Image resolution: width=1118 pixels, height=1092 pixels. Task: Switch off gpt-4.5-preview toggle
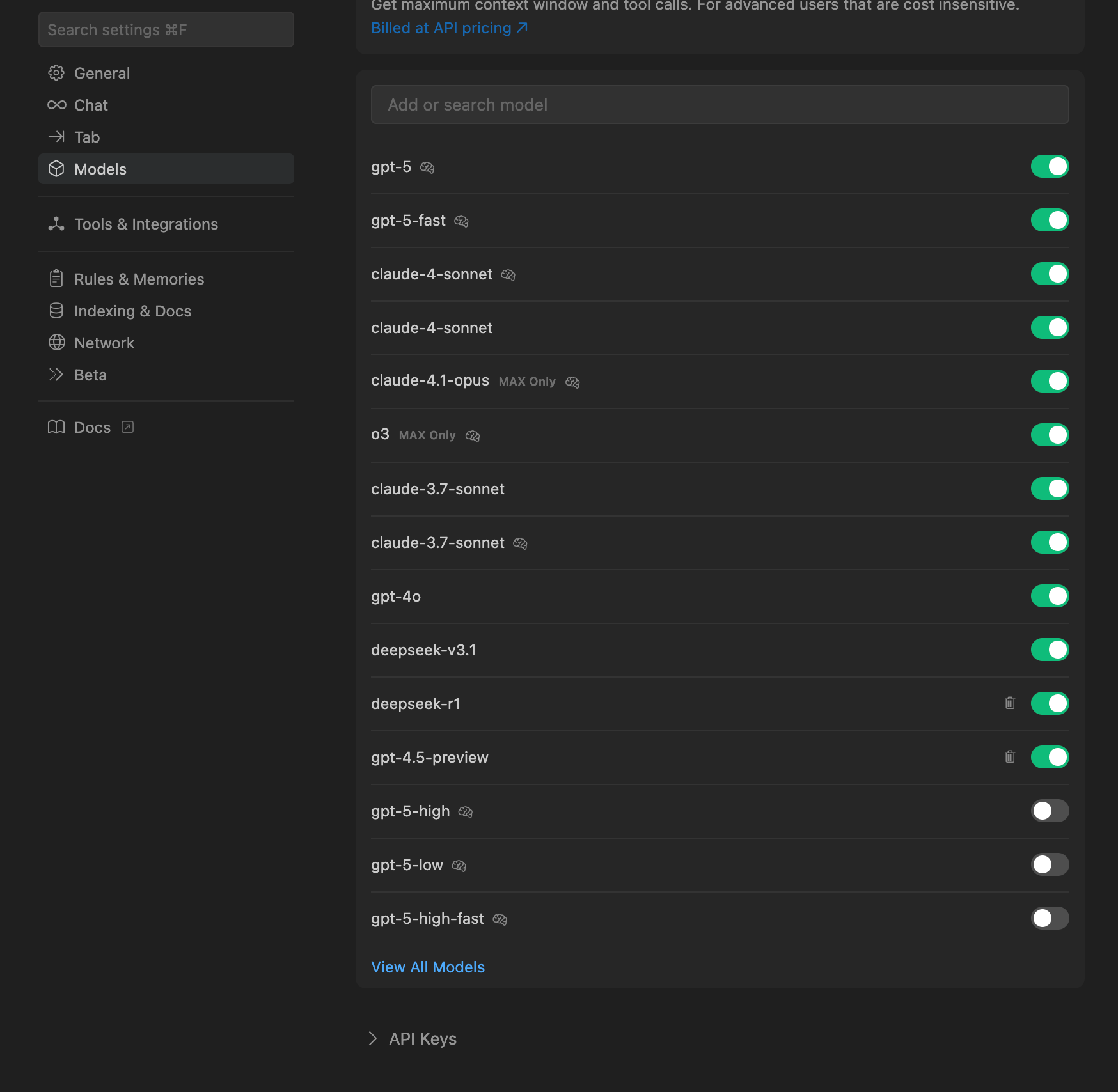point(1050,757)
